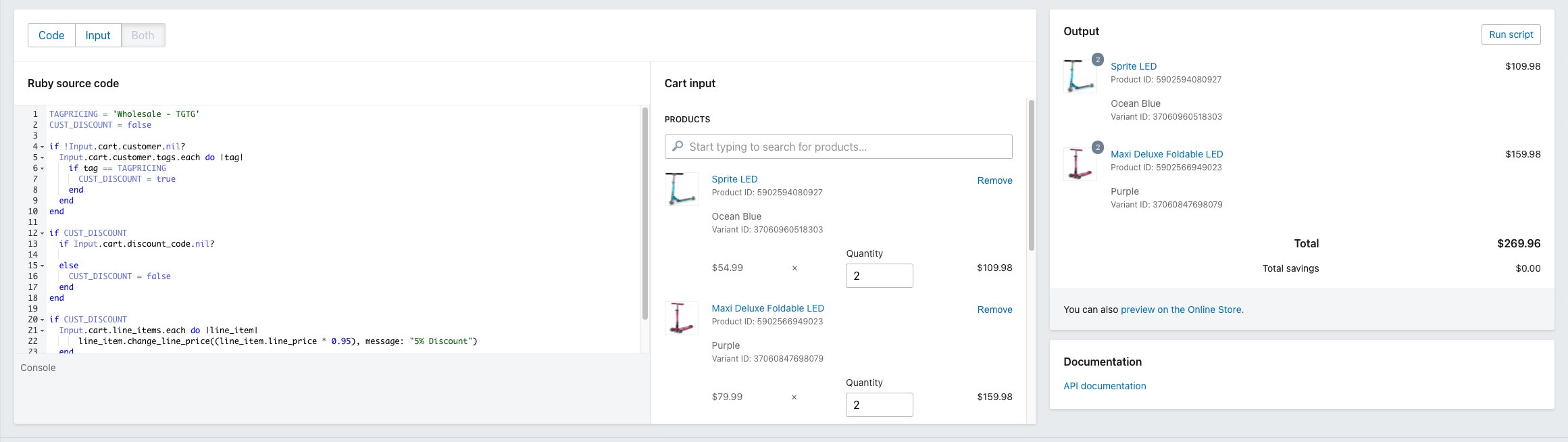Toggle fold arrow on line 15 else block
This screenshot has height=442, width=1568.
coord(42,266)
